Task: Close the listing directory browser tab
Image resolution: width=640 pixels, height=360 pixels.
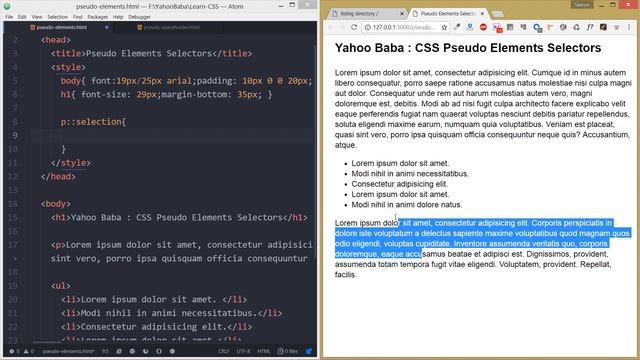Action: tap(402, 13)
